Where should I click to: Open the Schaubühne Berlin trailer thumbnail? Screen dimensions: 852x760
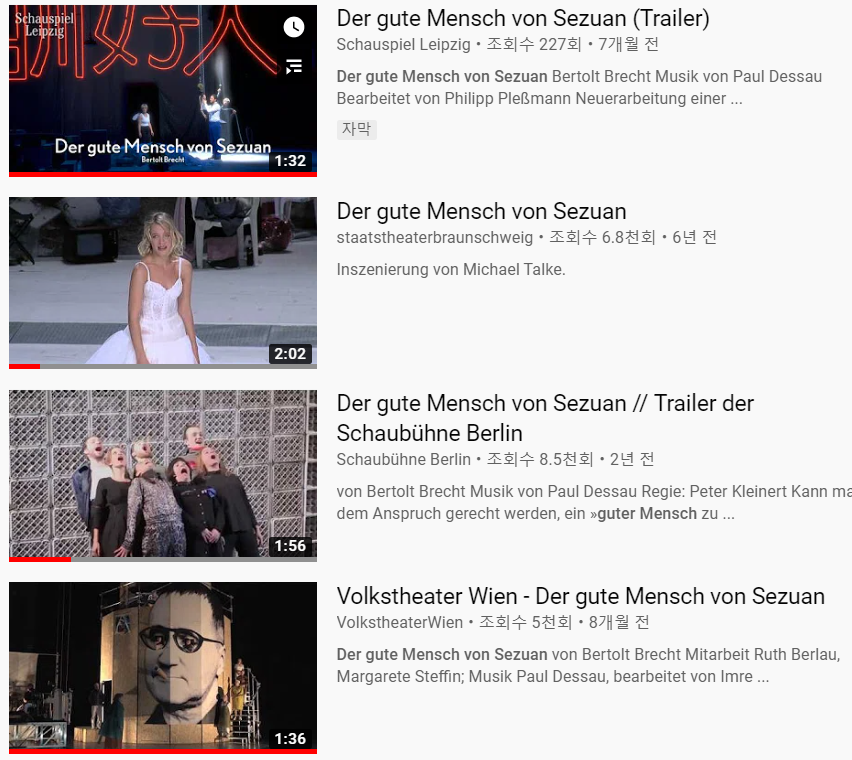(x=162, y=475)
